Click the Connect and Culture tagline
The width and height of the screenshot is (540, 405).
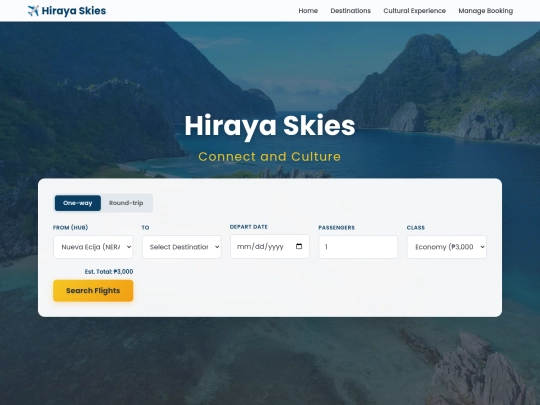click(x=270, y=157)
